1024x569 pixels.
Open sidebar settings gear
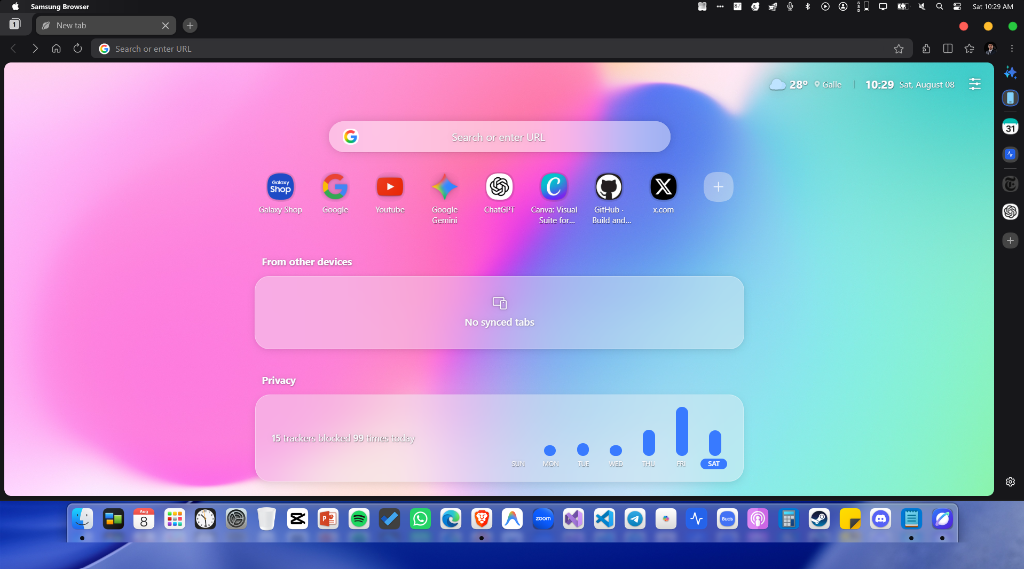point(1010,482)
